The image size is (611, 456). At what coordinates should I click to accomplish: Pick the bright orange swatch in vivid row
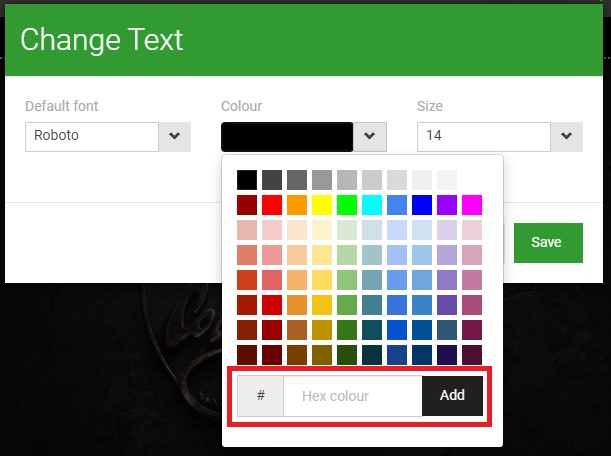tap(297, 205)
